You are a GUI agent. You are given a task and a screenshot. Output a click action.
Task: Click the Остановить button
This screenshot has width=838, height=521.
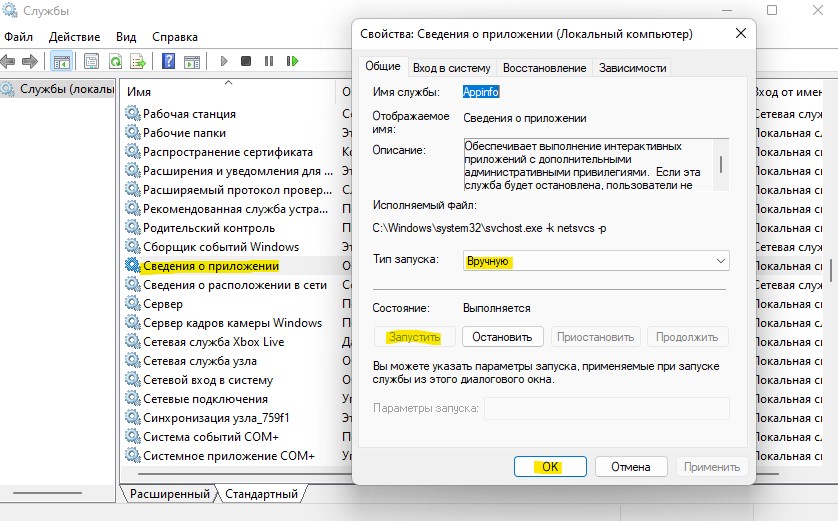tap(502, 337)
